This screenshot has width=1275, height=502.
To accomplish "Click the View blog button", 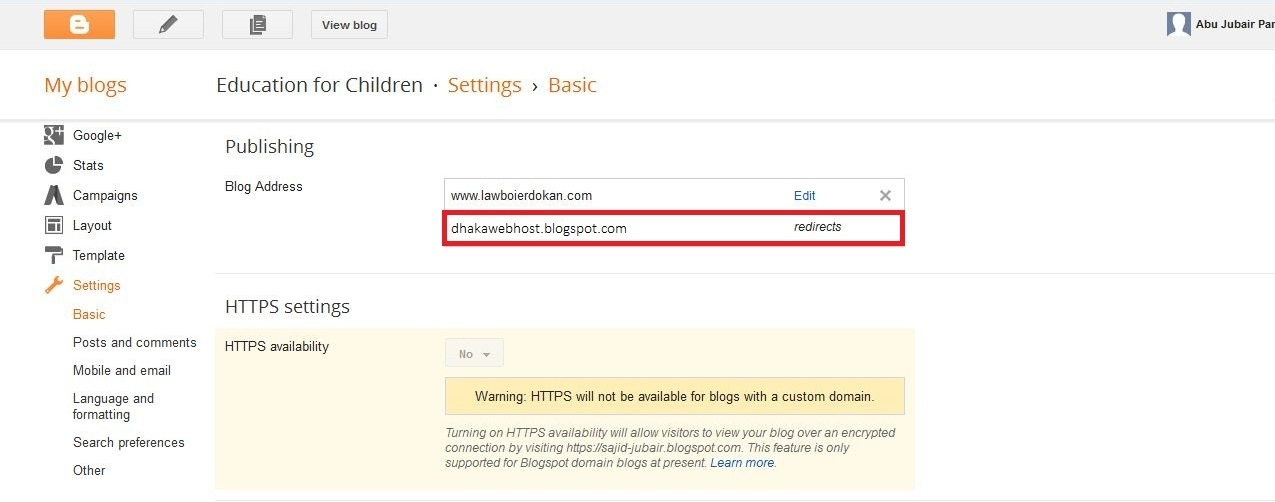I will coord(349,25).
